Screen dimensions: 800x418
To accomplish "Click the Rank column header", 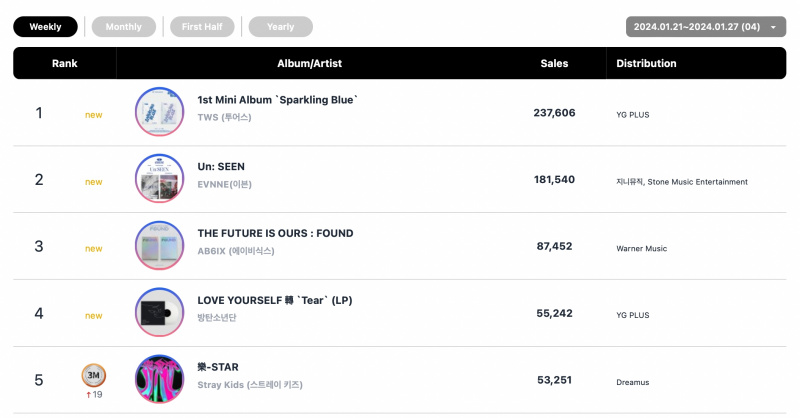I will click(x=64, y=63).
